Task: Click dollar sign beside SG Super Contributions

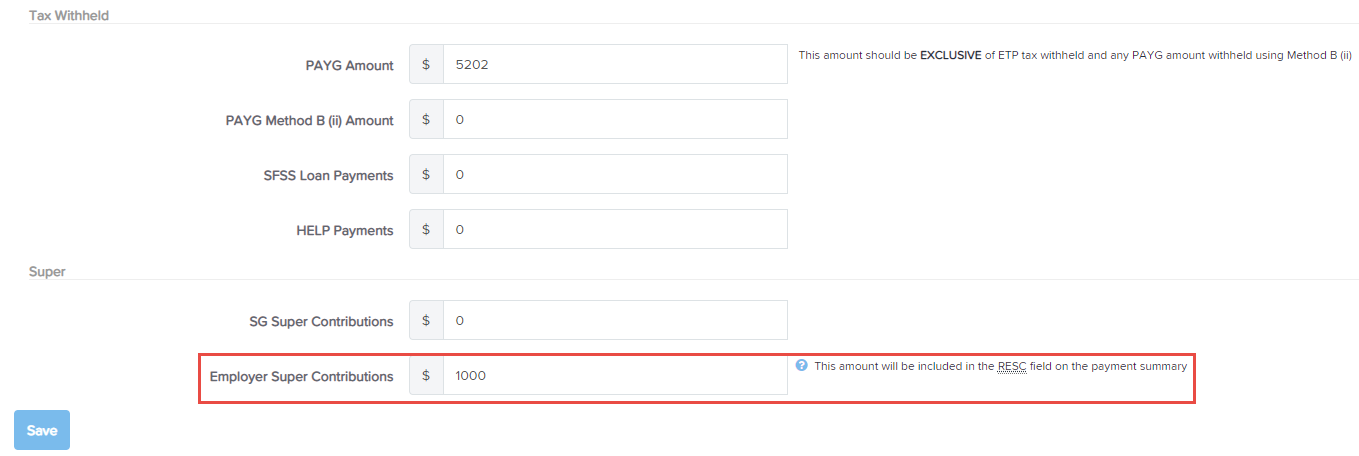Action: click(426, 320)
